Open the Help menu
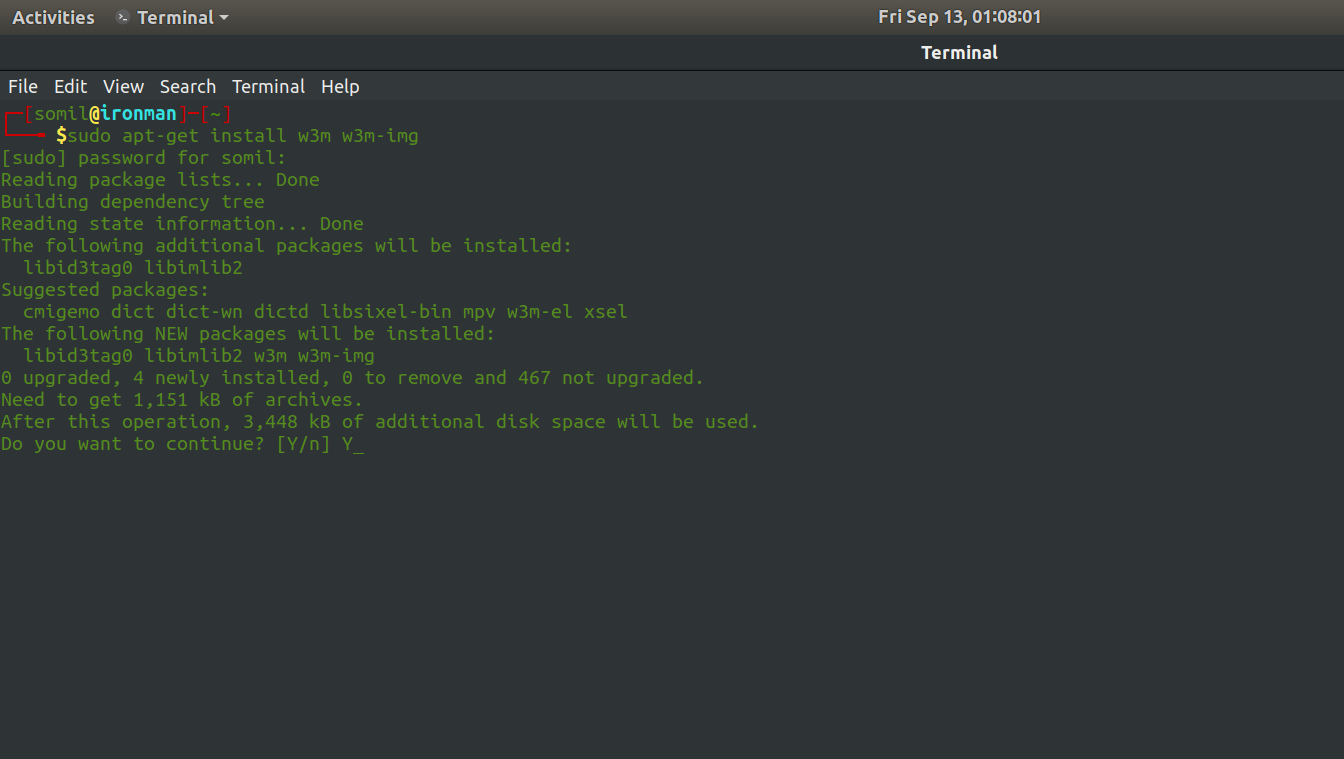Viewport: 1344px width, 759px height. point(340,87)
